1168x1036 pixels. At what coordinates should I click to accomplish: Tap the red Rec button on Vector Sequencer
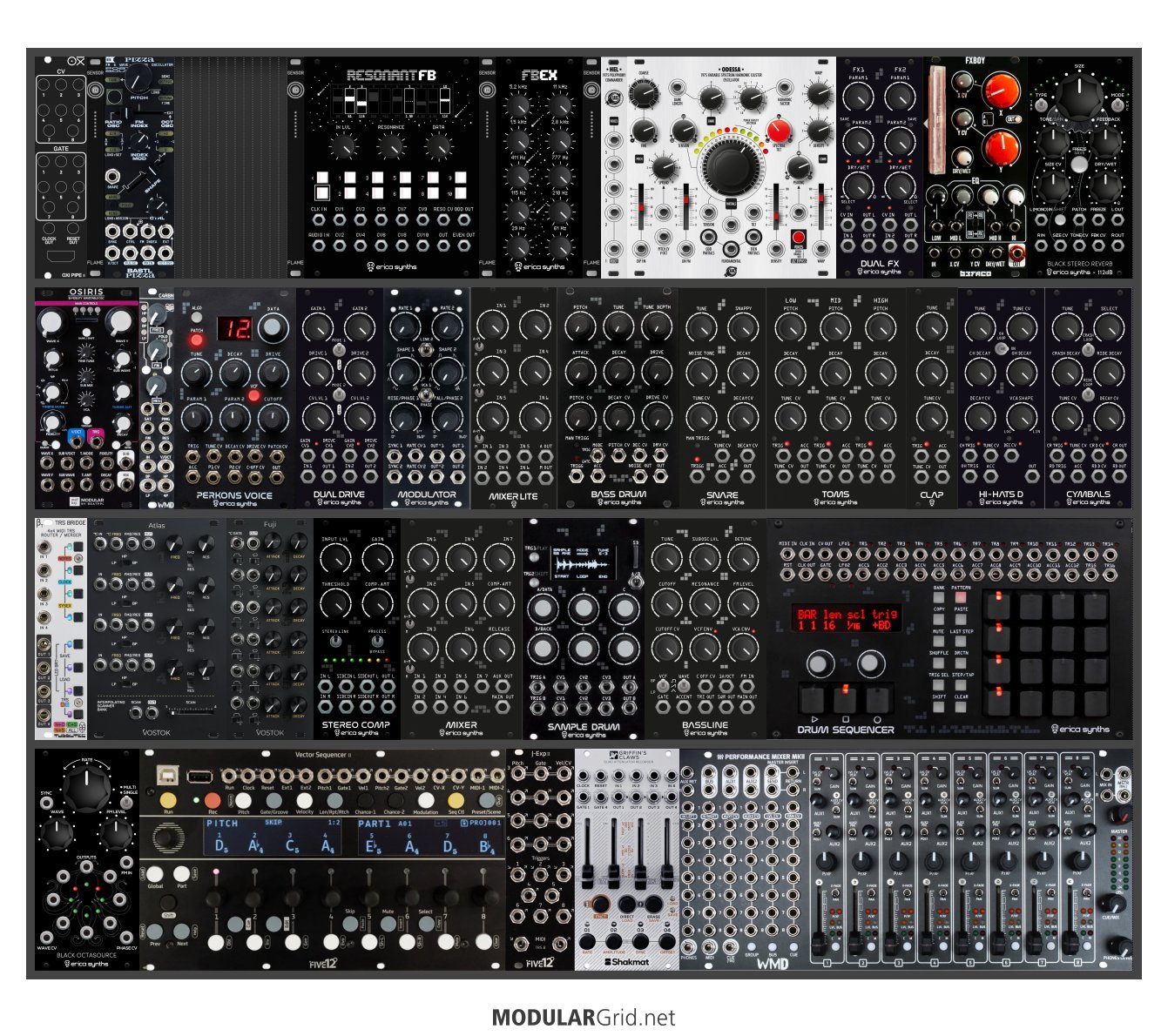[213, 799]
